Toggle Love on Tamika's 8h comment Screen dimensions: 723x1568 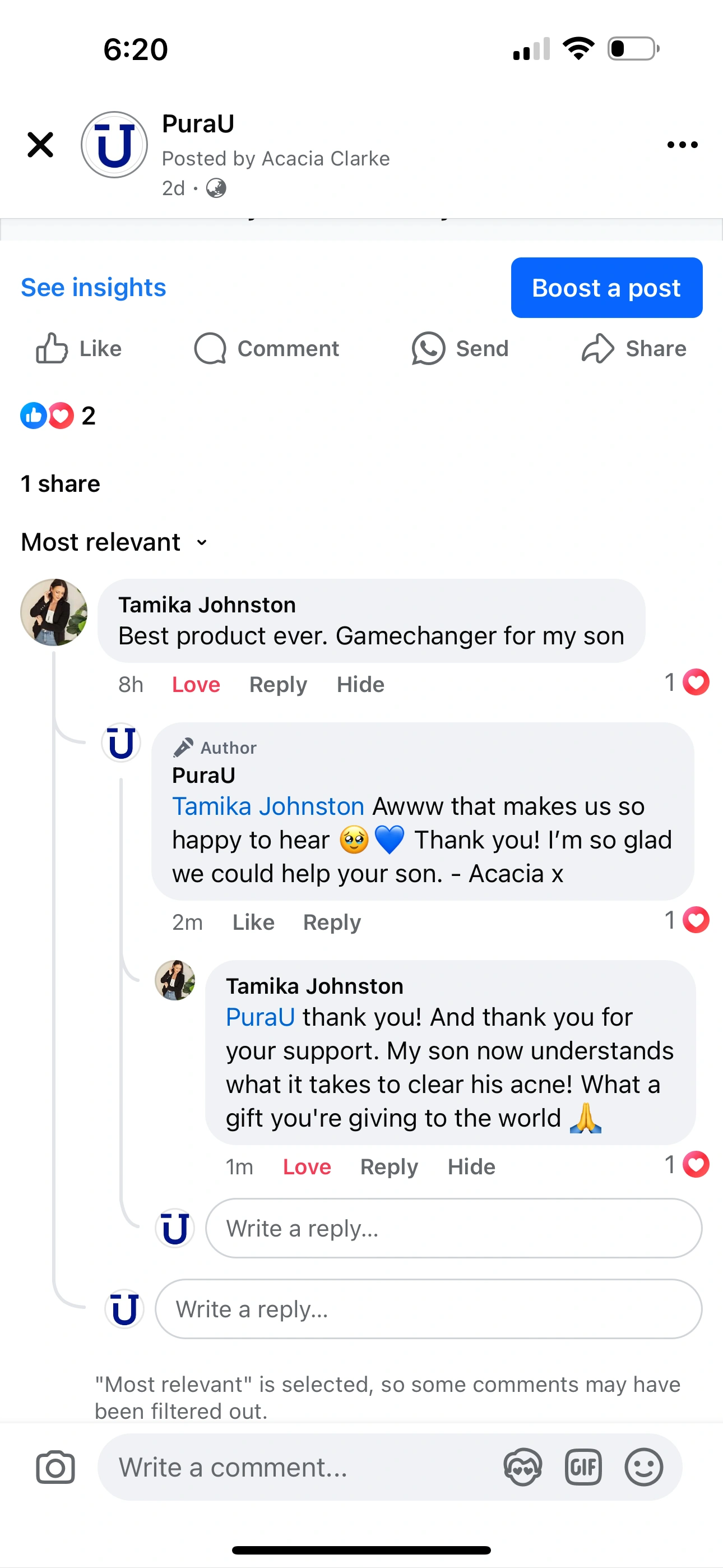196,685
